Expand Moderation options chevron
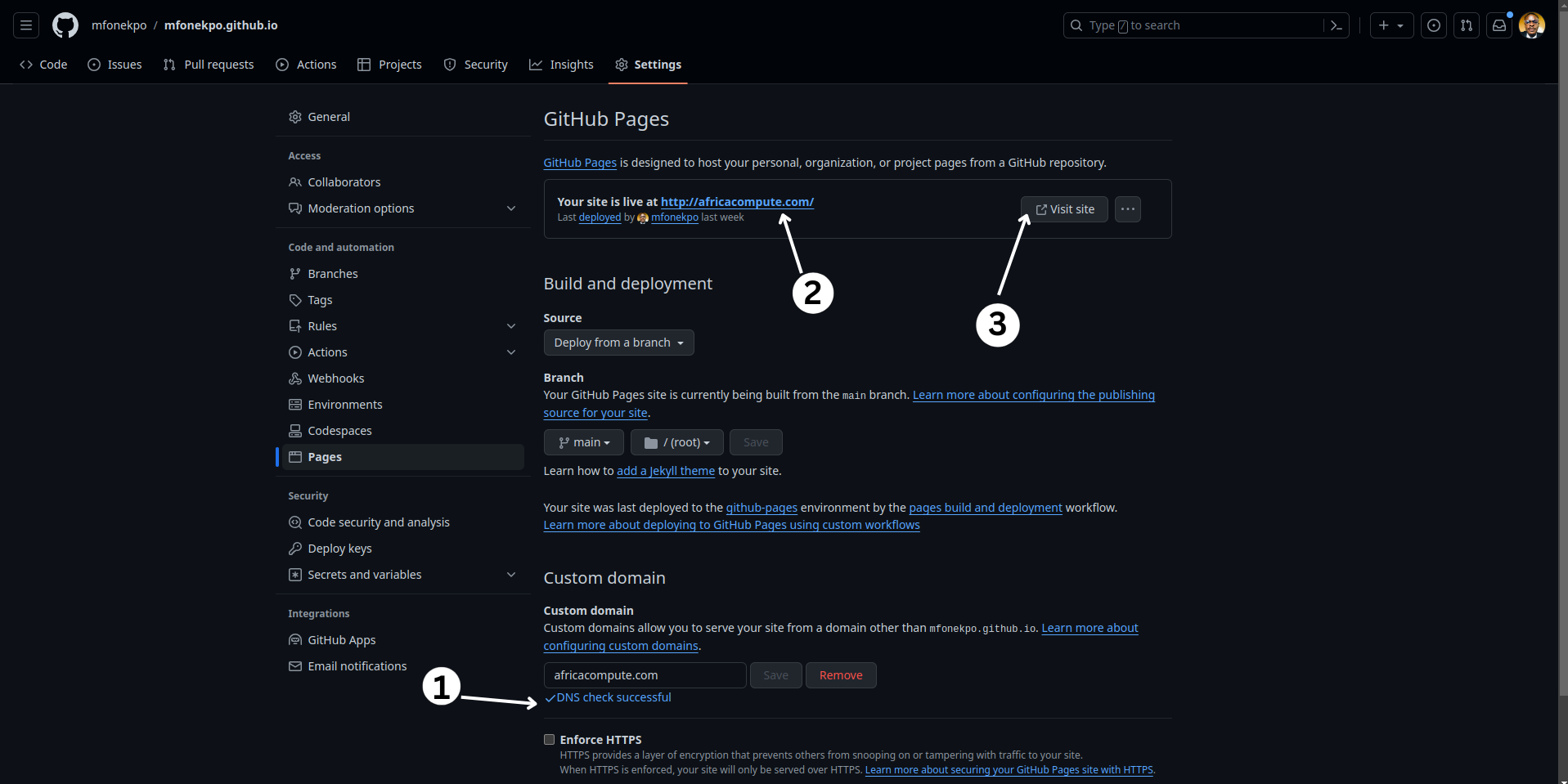 pyautogui.click(x=511, y=208)
